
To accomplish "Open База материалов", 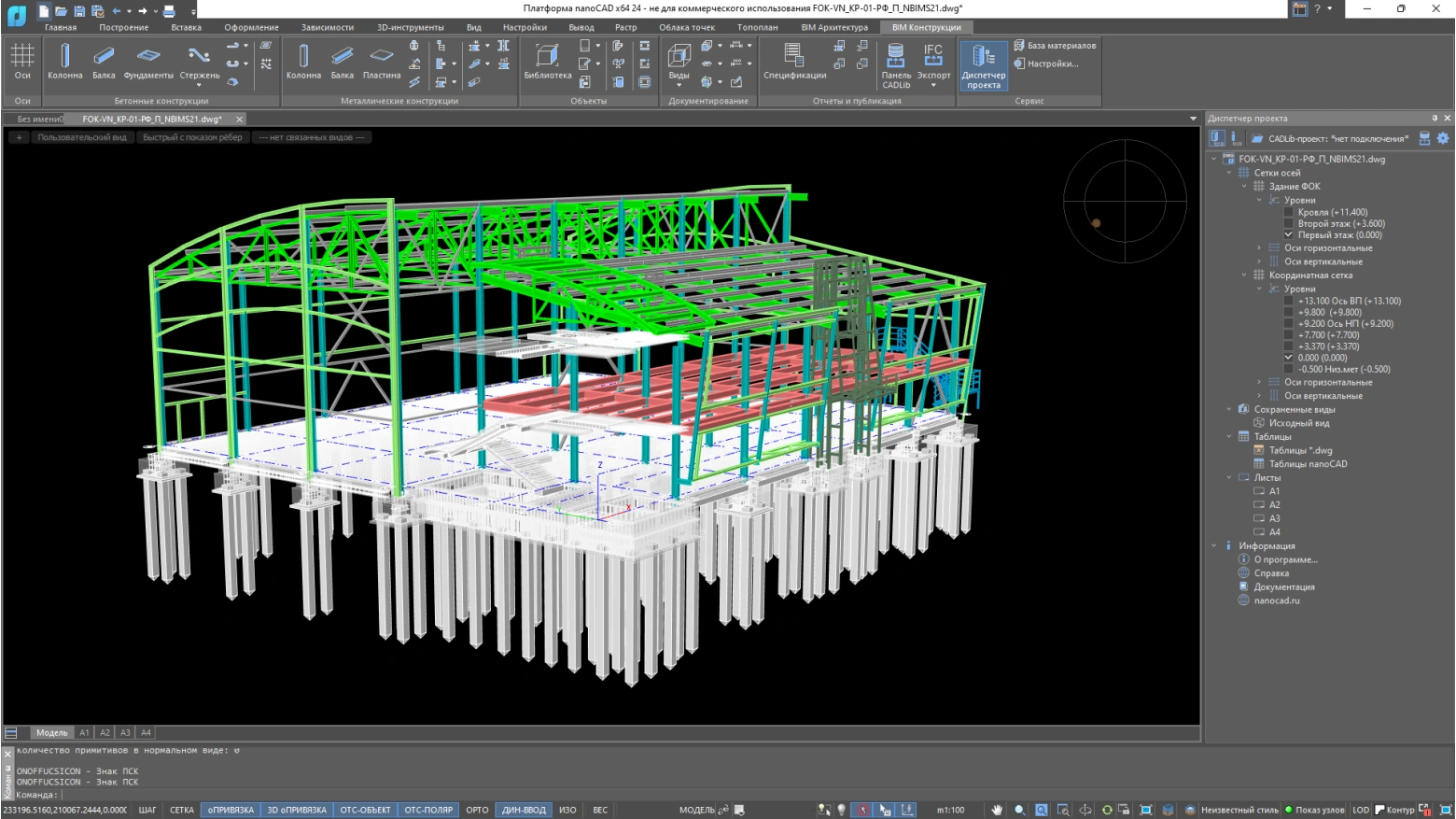I will [1055, 45].
